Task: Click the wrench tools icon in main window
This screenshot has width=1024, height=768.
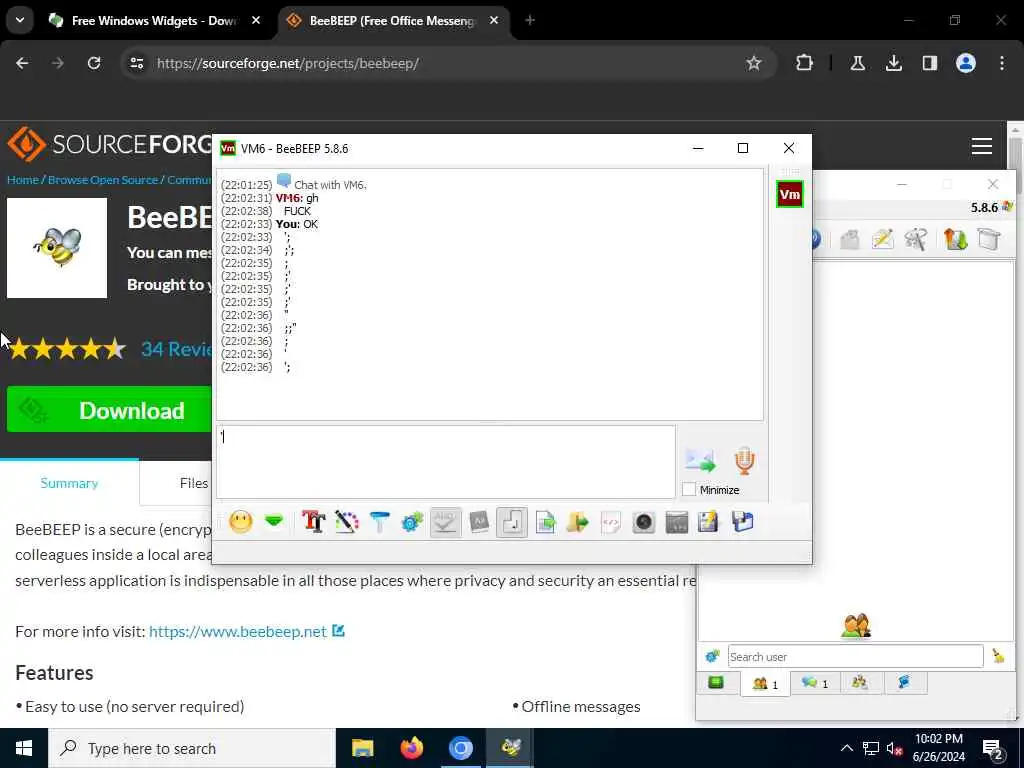Action: (916, 239)
